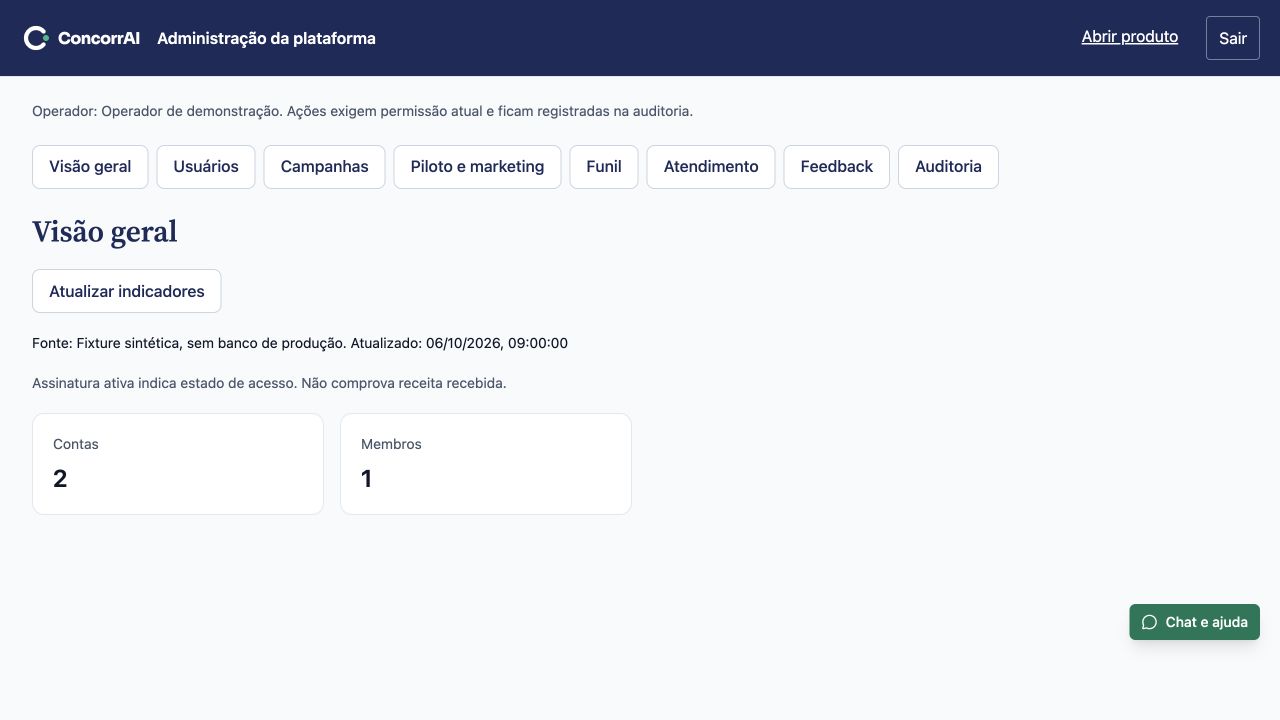This screenshot has width=1280, height=720.
Task: Go to the Campanhas tab
Action: point(324,167)
